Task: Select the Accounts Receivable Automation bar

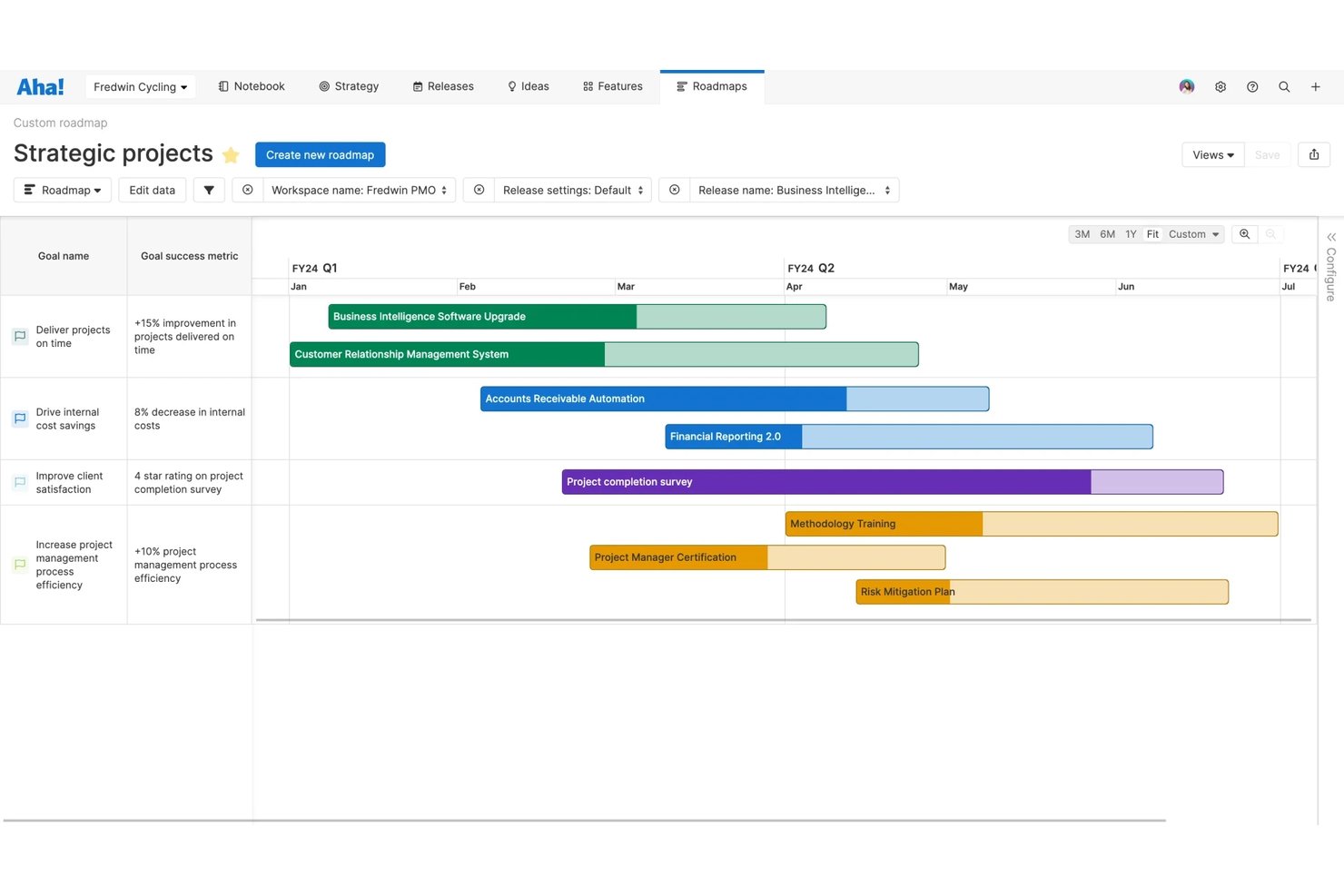Action: pyautogui.click(x=735, y=399)
